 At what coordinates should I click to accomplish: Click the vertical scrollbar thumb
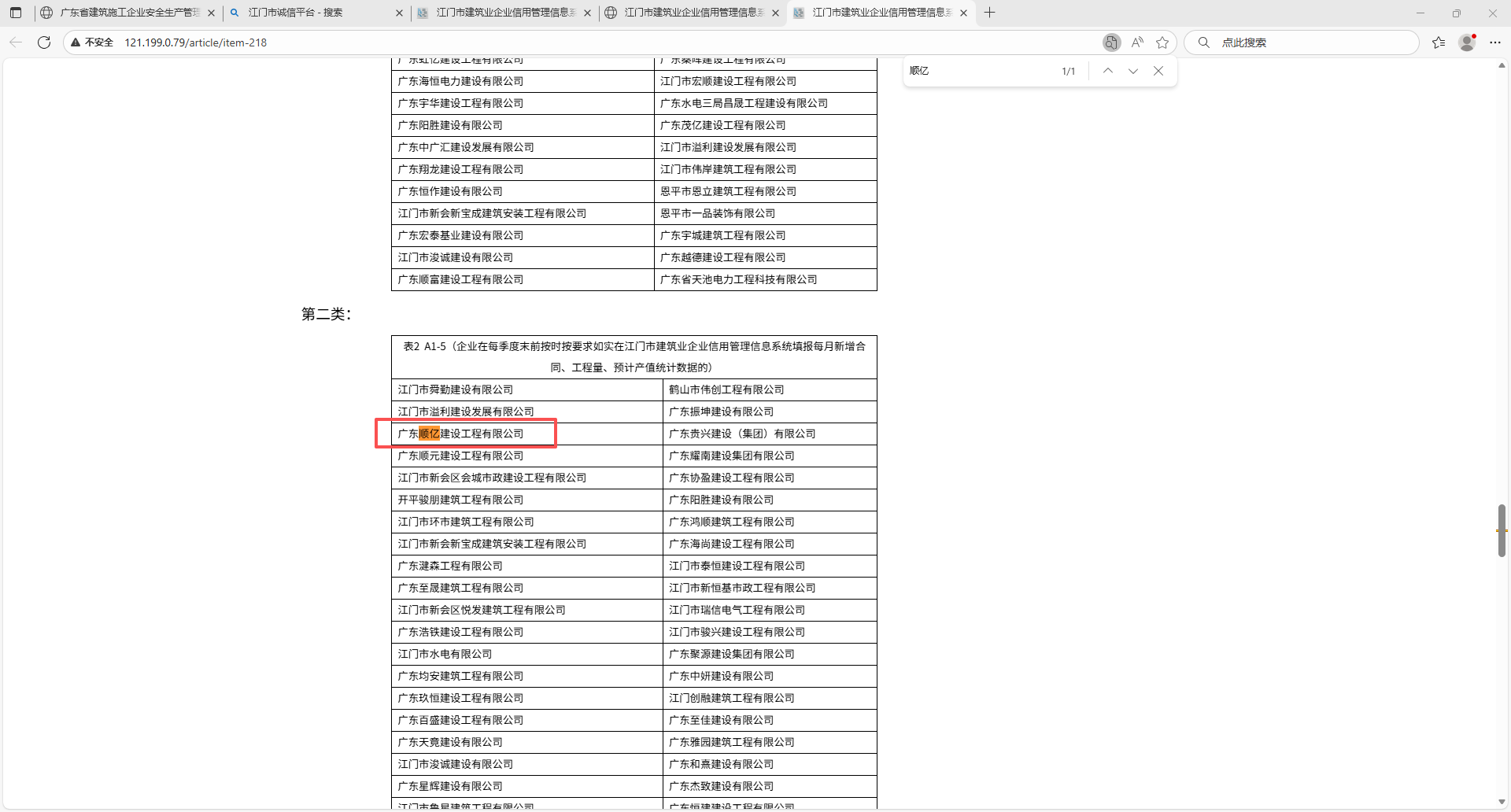click(x=1502, y=530)
